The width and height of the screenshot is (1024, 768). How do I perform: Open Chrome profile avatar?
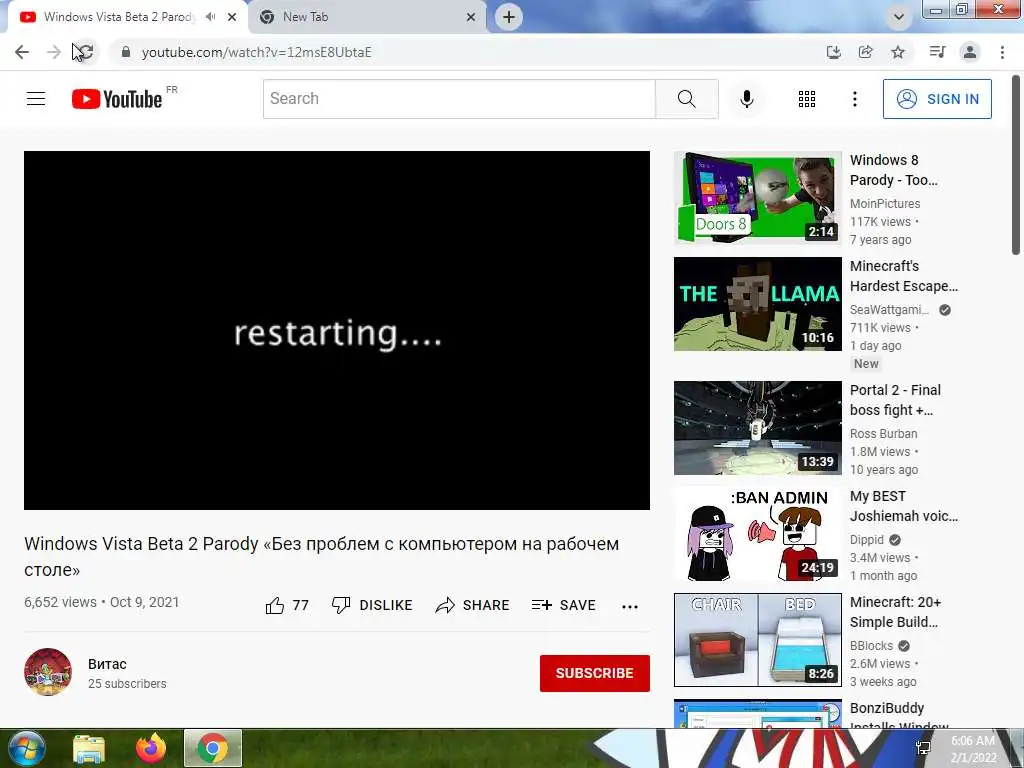970,52
